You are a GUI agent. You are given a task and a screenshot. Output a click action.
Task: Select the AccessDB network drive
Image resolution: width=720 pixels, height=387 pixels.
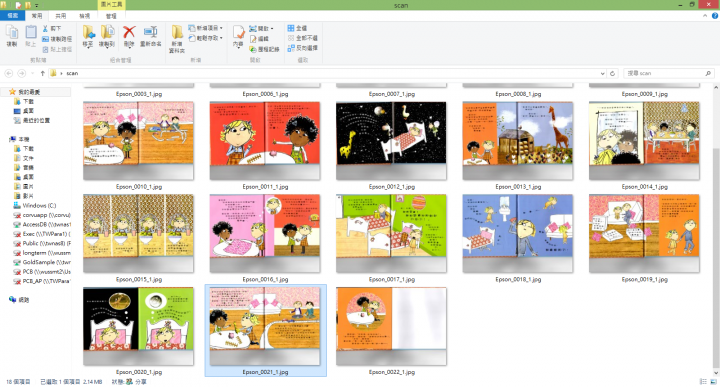click(x=42, y=224)
